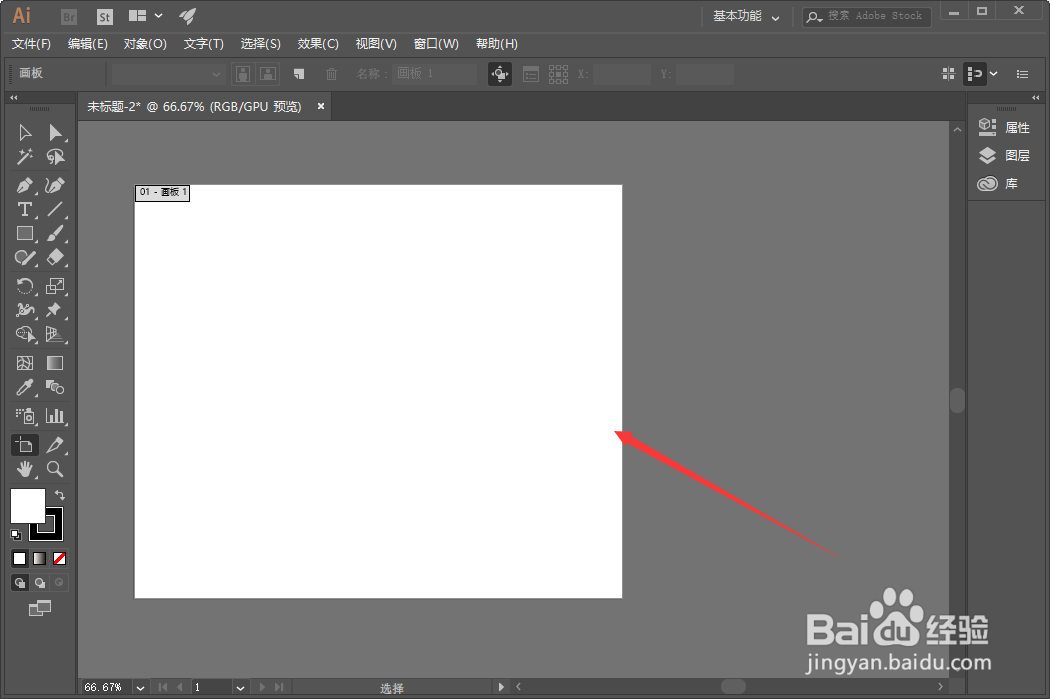Choose the Perspective Grid tool

55,334
